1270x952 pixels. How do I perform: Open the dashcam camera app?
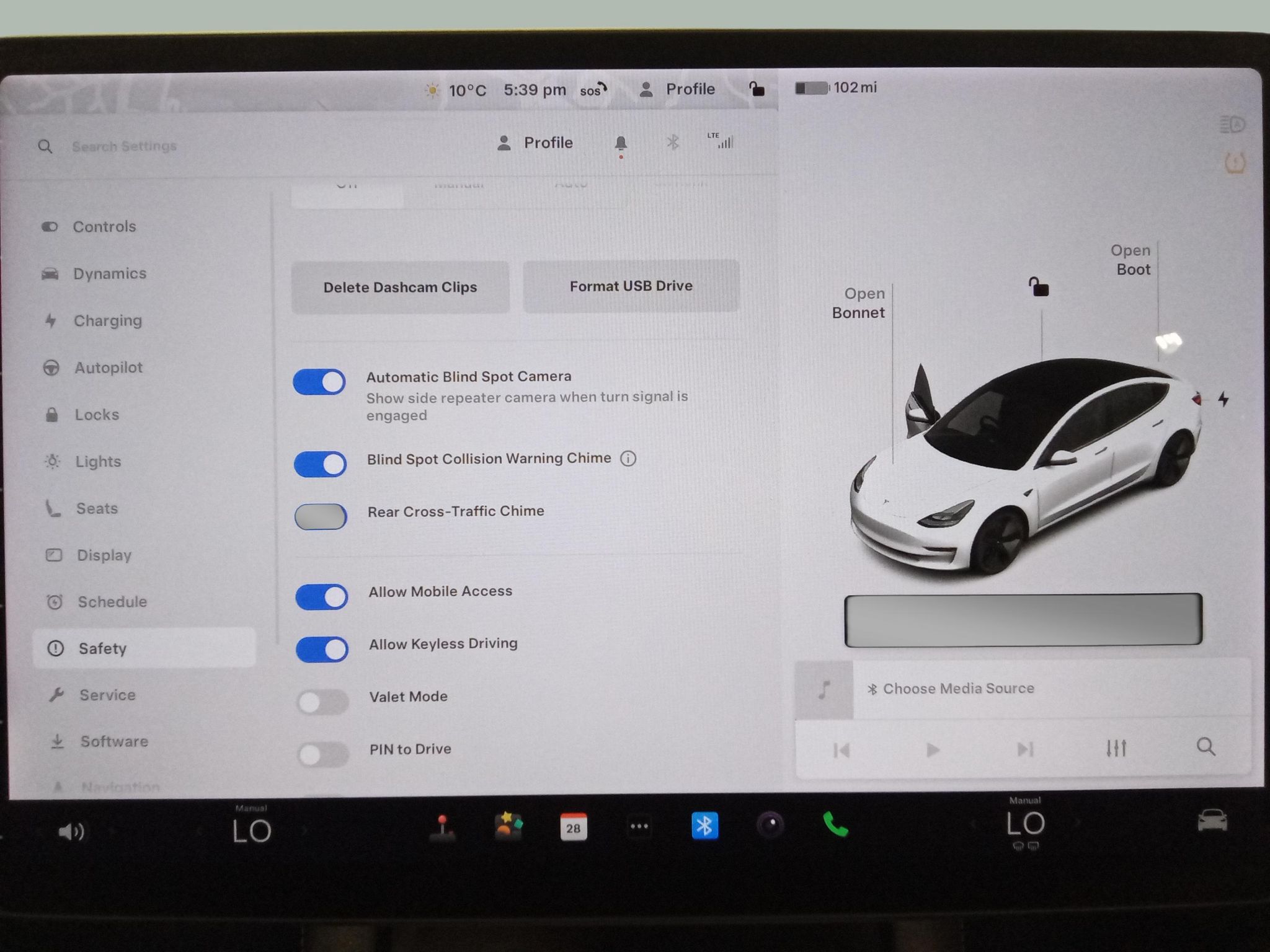[x=771, y=825]
